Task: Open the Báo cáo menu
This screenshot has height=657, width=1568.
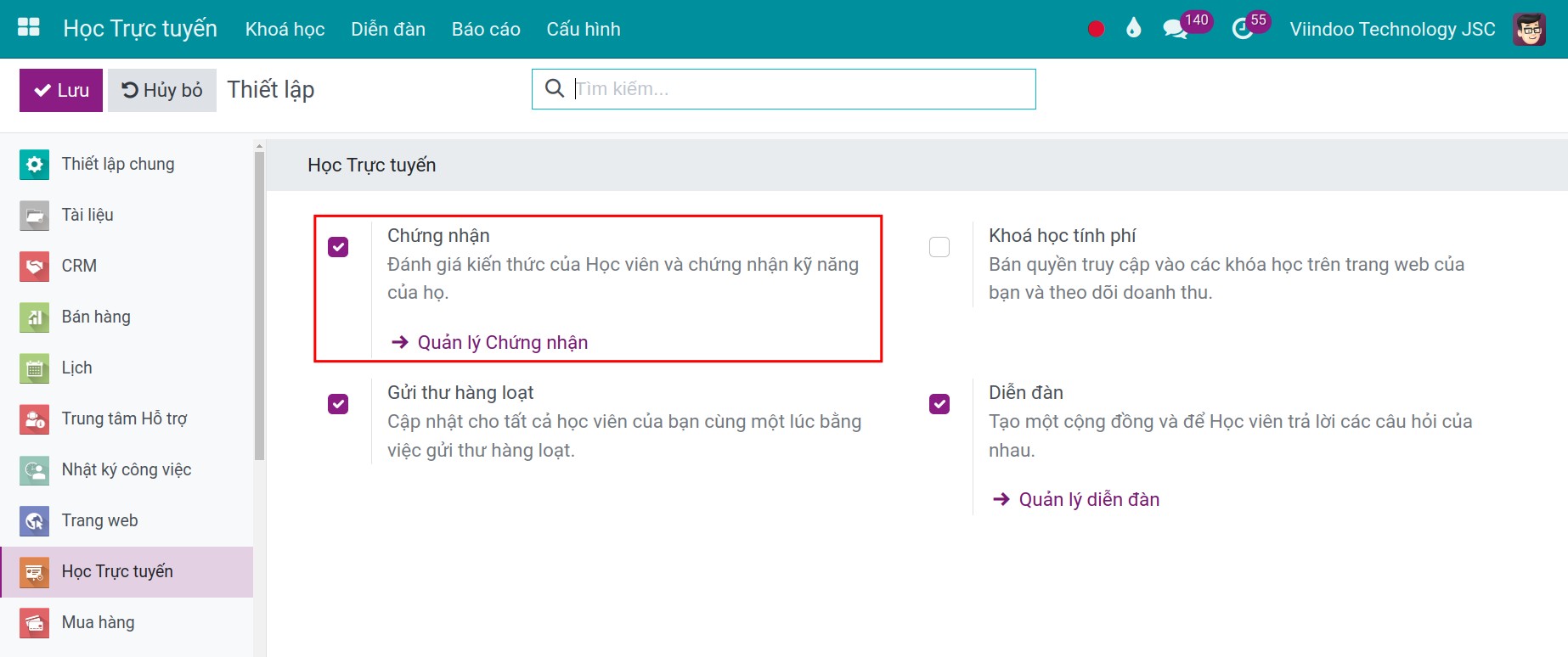Action: [486, 29]
